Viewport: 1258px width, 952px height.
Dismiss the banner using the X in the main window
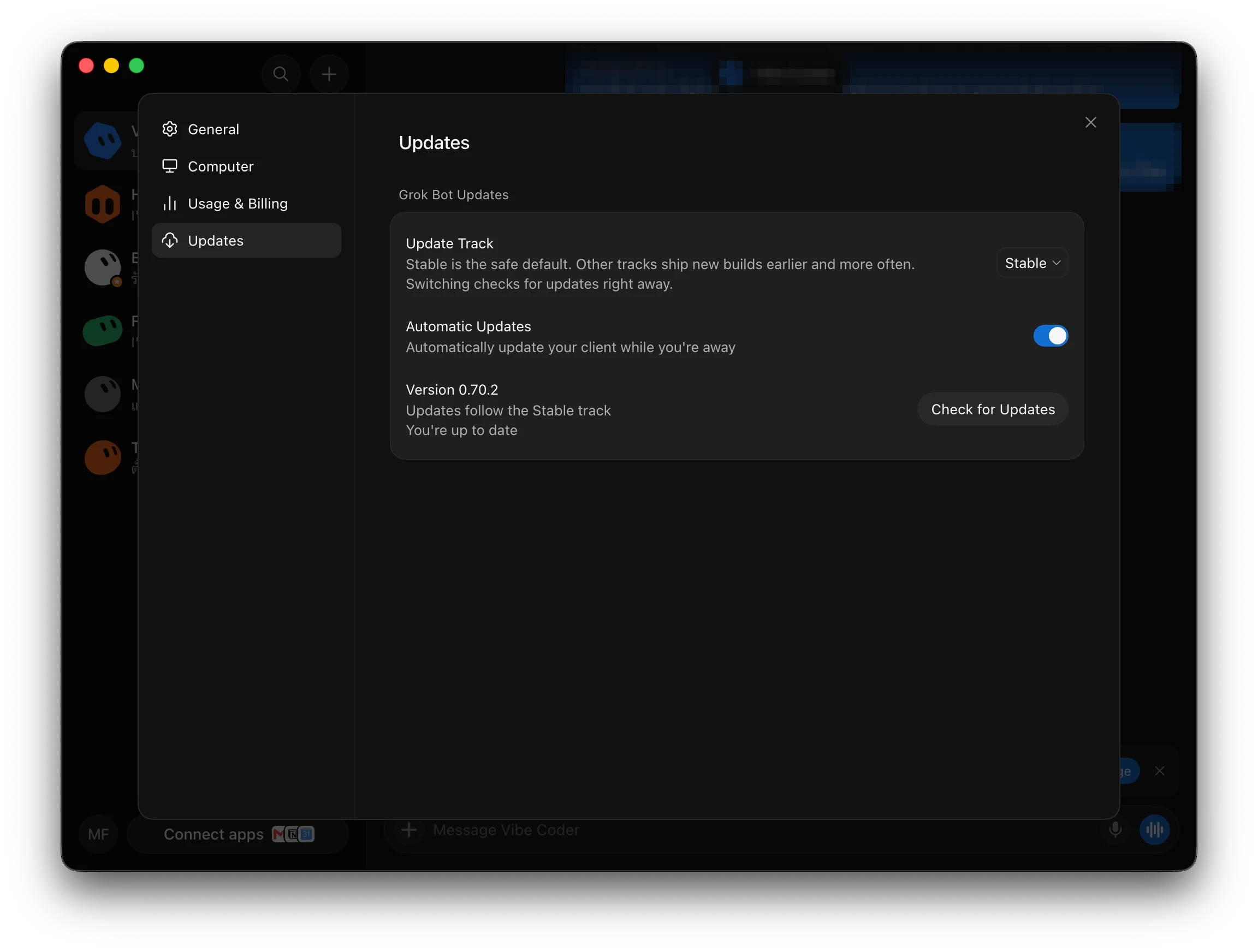coord(1160,771)
